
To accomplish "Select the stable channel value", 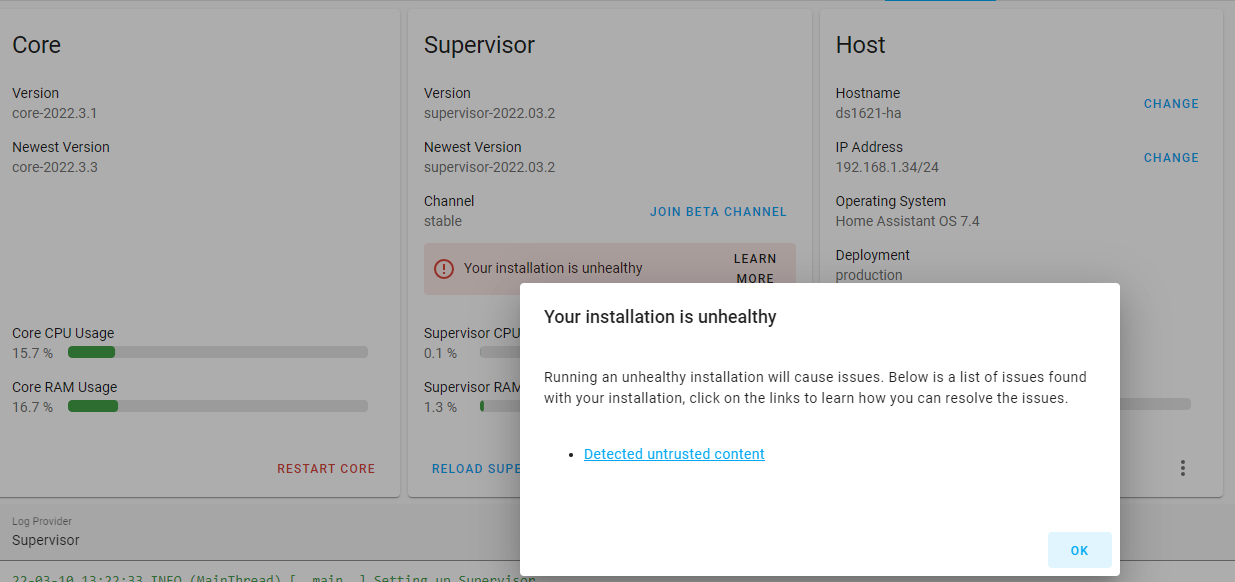I will pos(443,221).
